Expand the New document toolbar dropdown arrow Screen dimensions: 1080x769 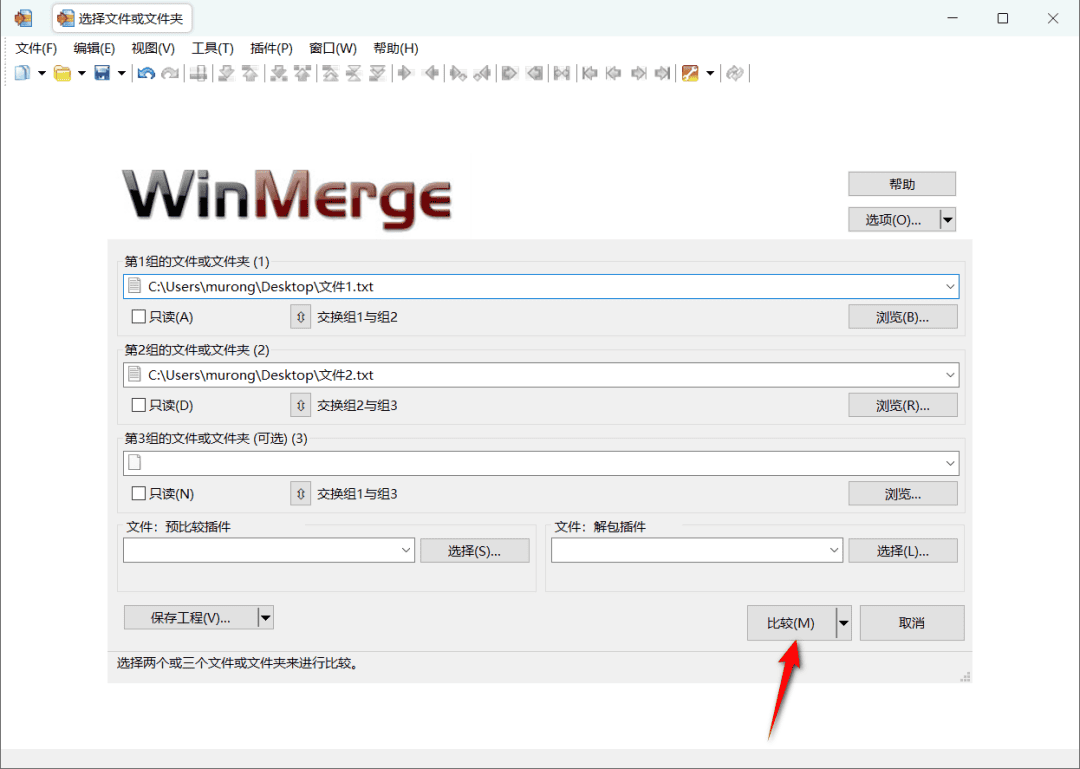[x=41, y=73]
